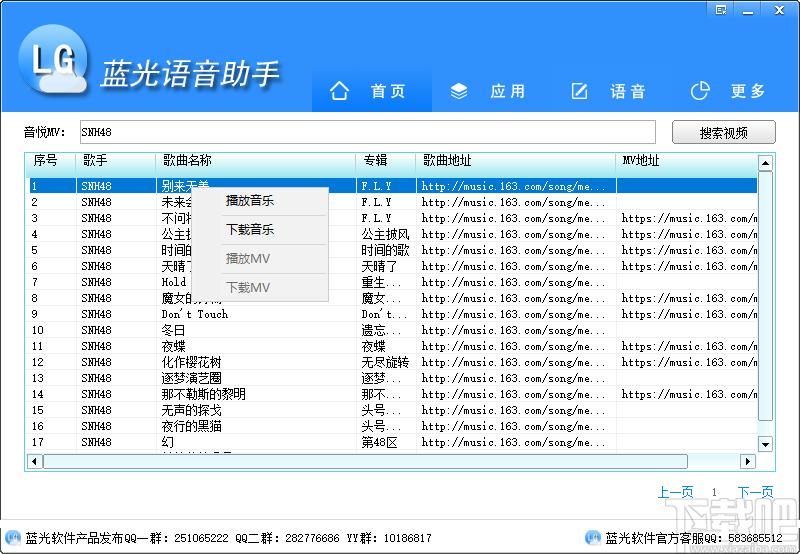
Task: Click status bar icon beside 官方客服QQ
Action: tap(593, 537)
